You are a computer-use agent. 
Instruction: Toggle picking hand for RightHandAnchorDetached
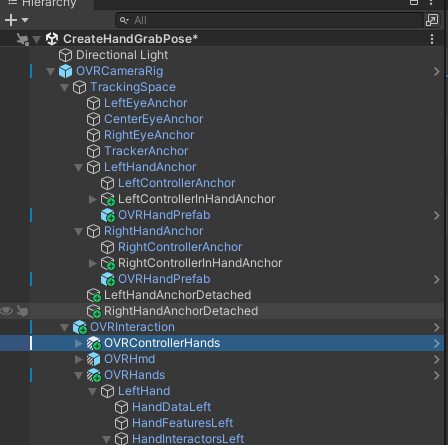pos(22,311)
